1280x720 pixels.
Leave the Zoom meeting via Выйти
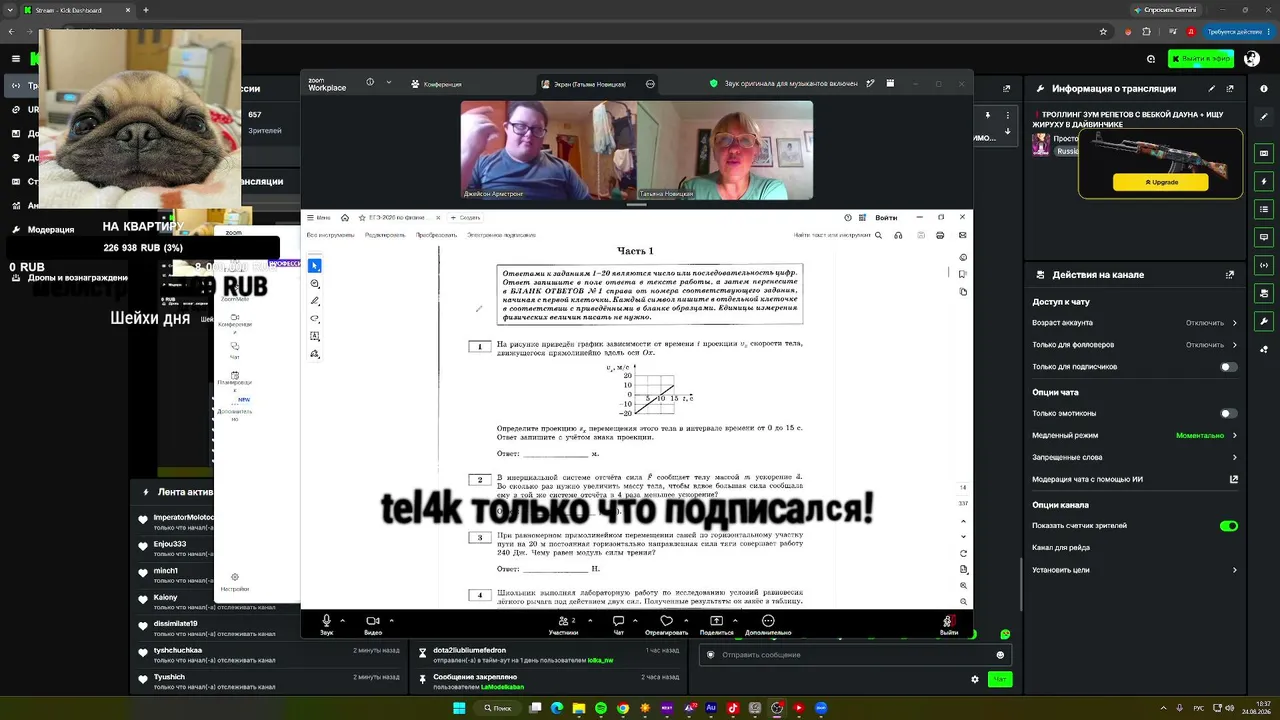point(948,625)
